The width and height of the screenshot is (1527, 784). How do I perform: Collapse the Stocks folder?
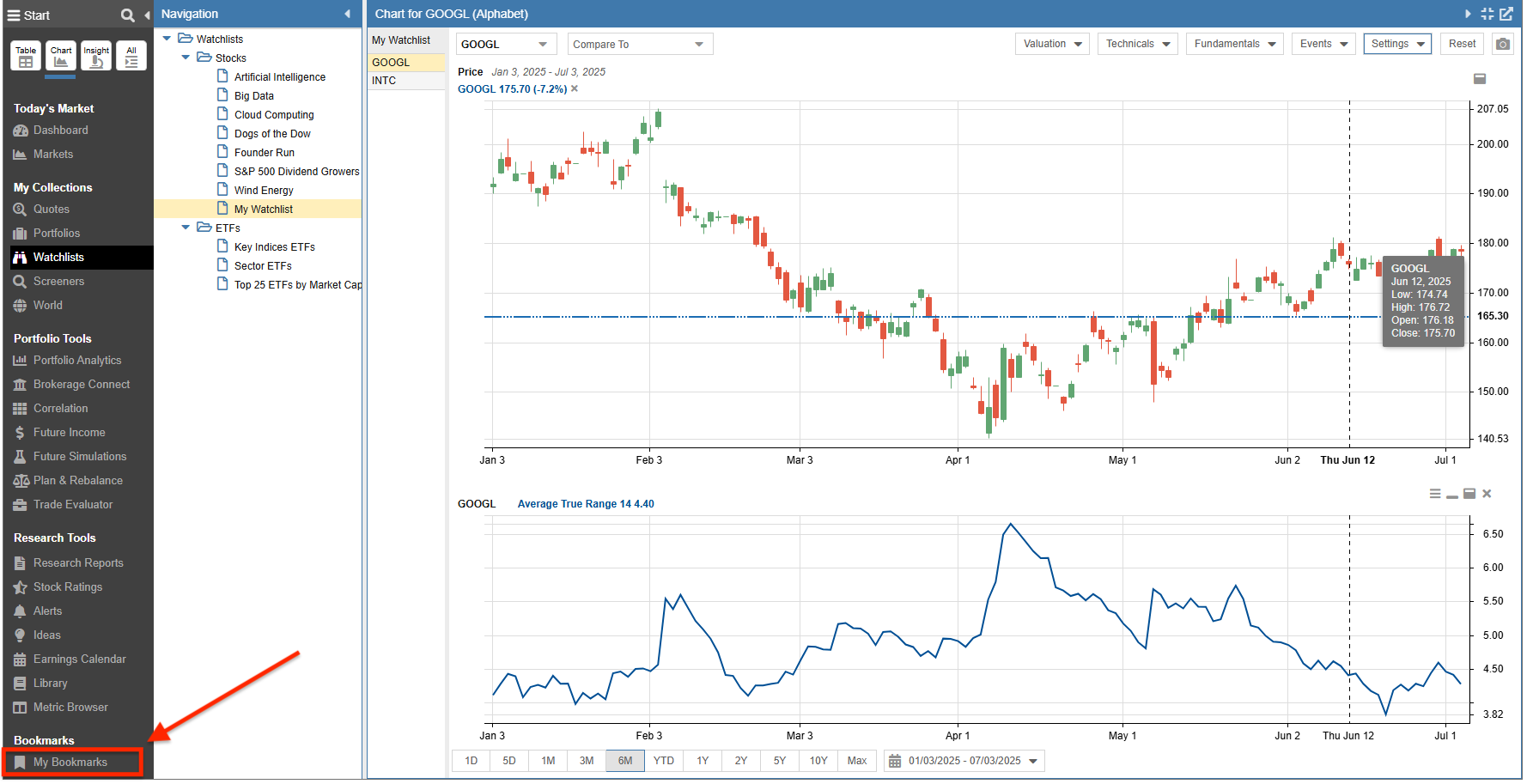pos(186,58)
